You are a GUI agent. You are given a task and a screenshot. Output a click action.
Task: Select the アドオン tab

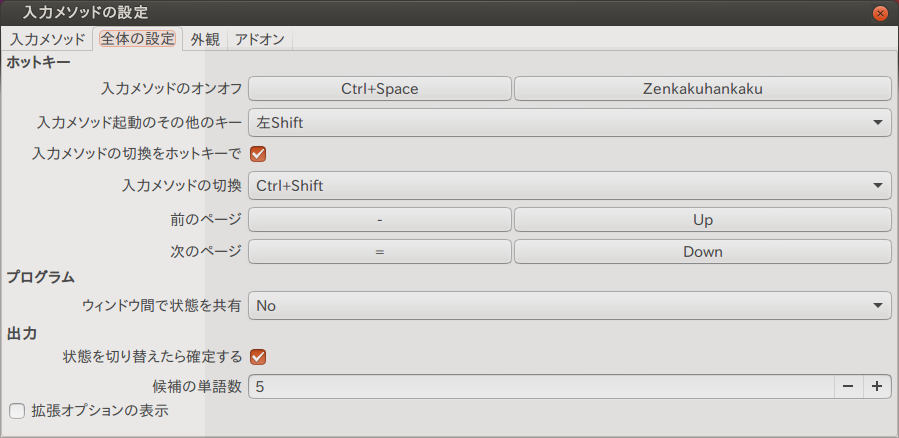260,40
